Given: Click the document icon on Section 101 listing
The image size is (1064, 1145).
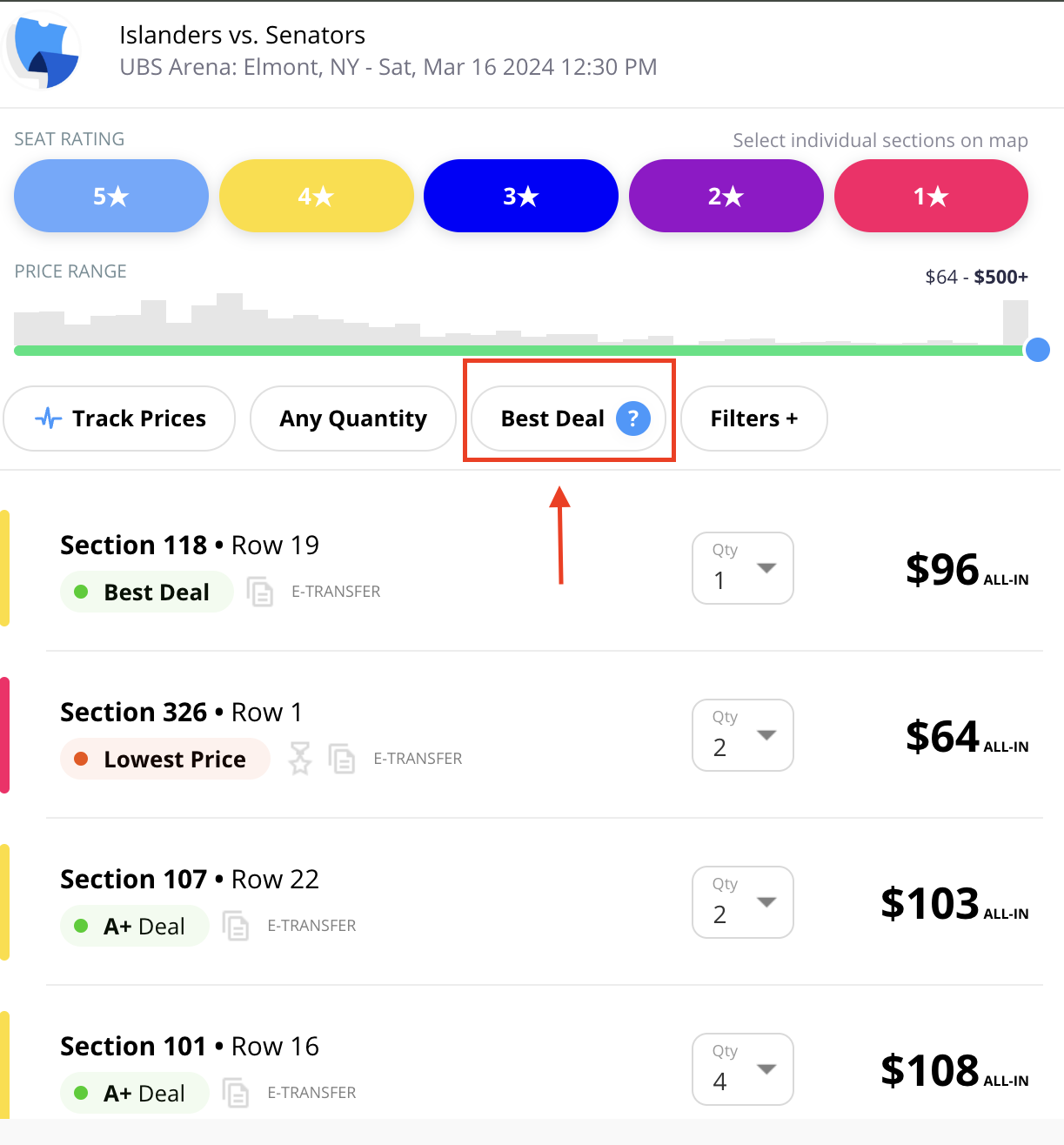Looking at the screenshot, I should tap(236, 1093).
